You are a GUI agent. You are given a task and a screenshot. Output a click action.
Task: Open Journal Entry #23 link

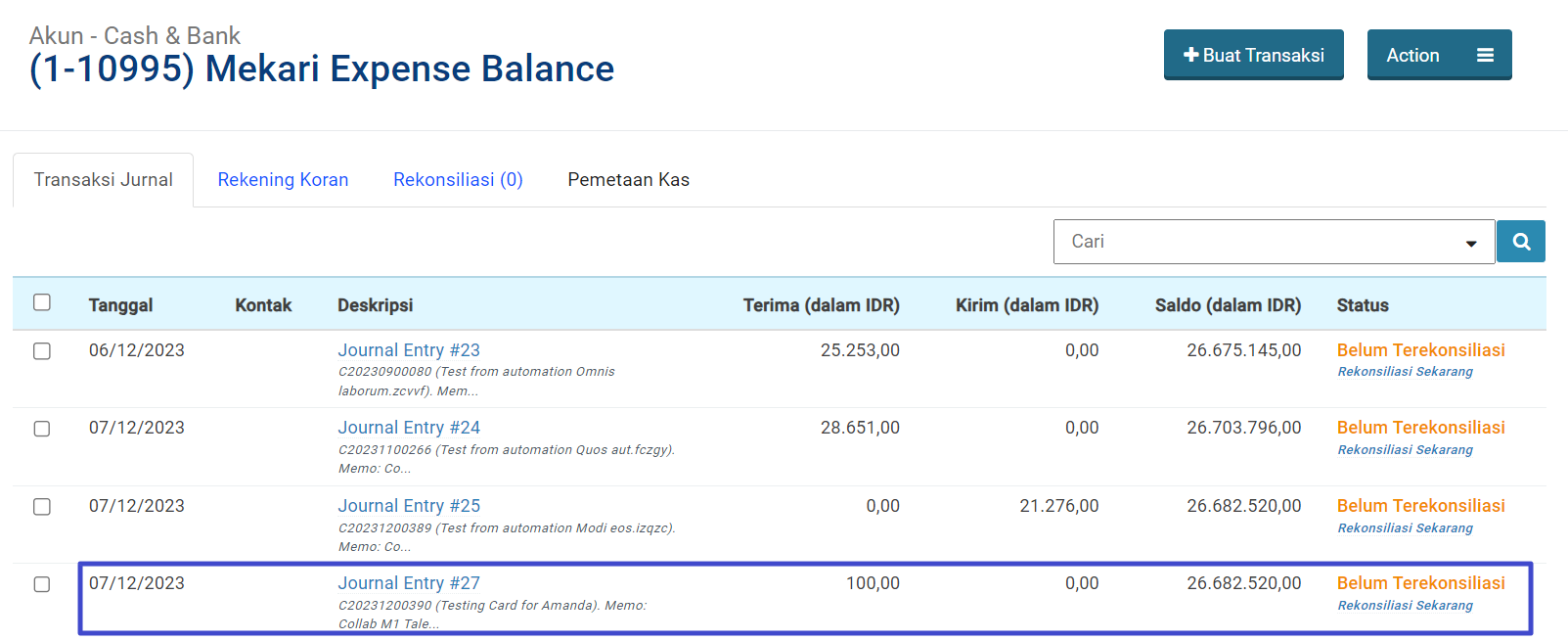(409, 350)
